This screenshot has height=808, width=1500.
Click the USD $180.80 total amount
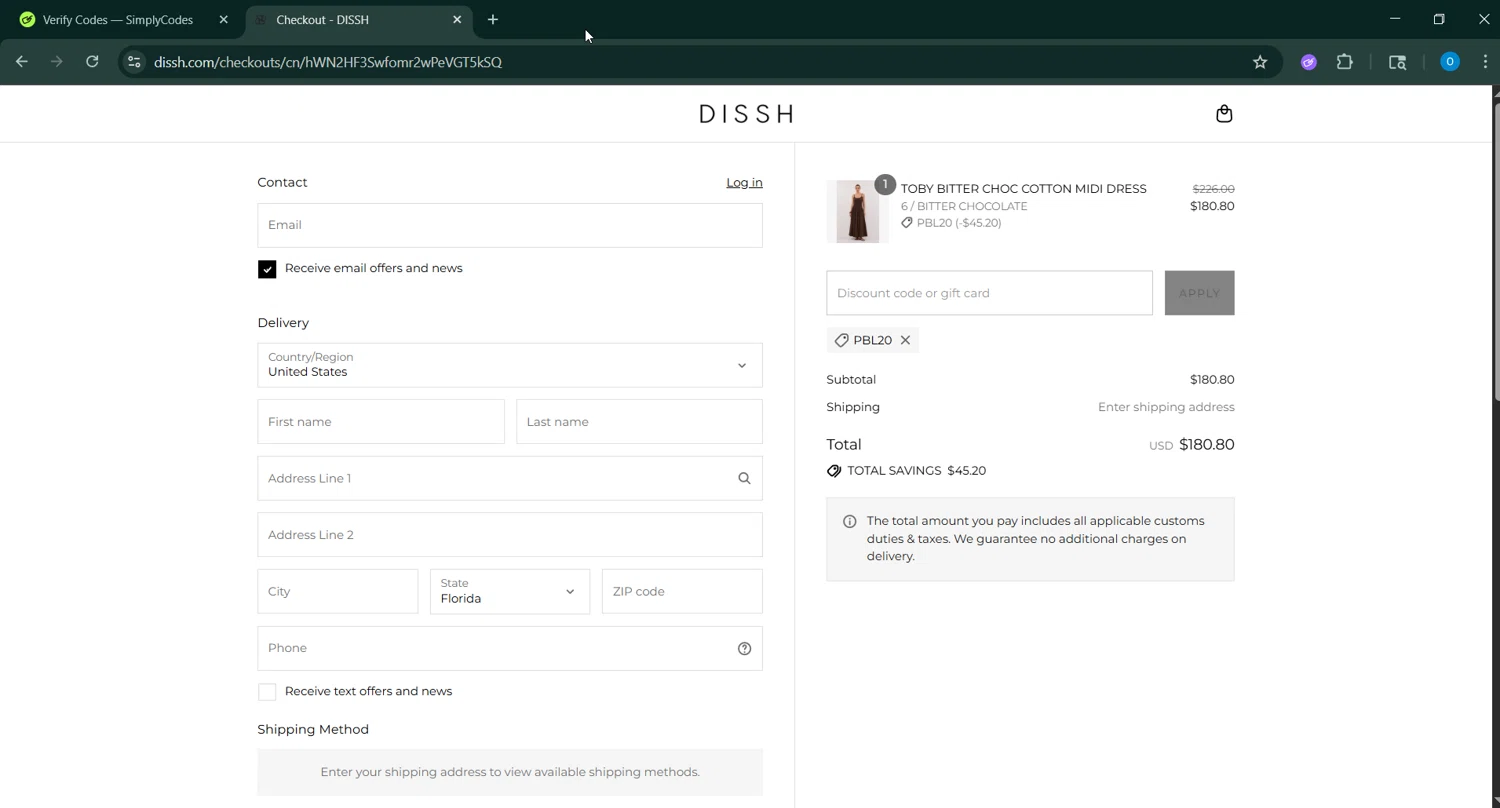click(x=1192, y=445)
